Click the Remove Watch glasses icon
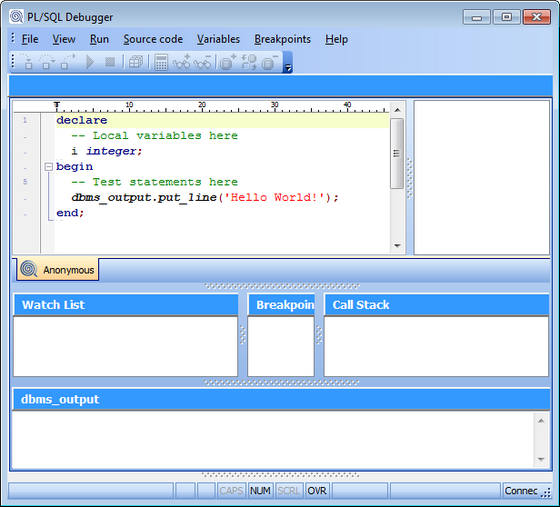 click(x=202, y=62)
